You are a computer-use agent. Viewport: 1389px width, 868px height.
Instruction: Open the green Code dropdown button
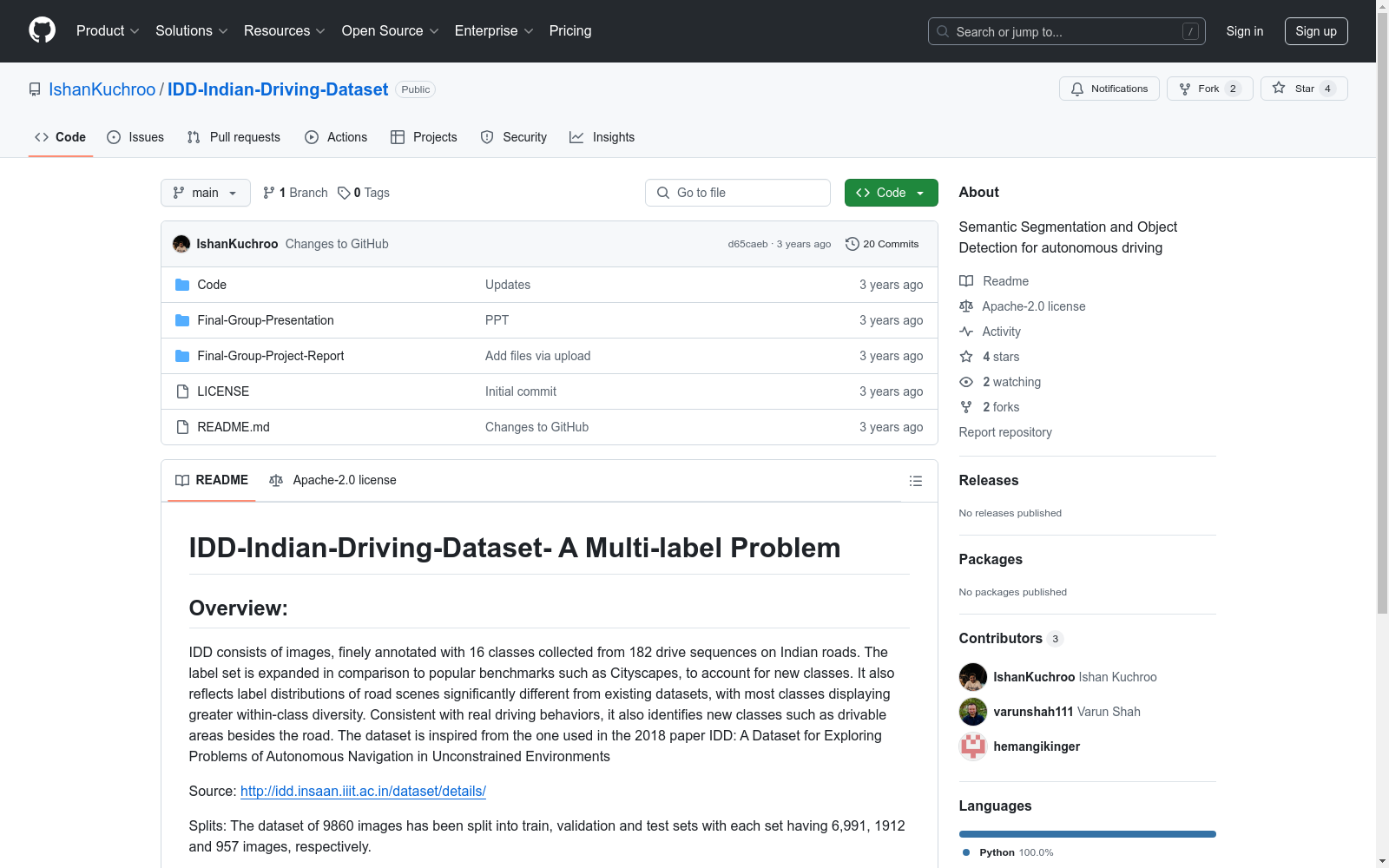[892, 193]
